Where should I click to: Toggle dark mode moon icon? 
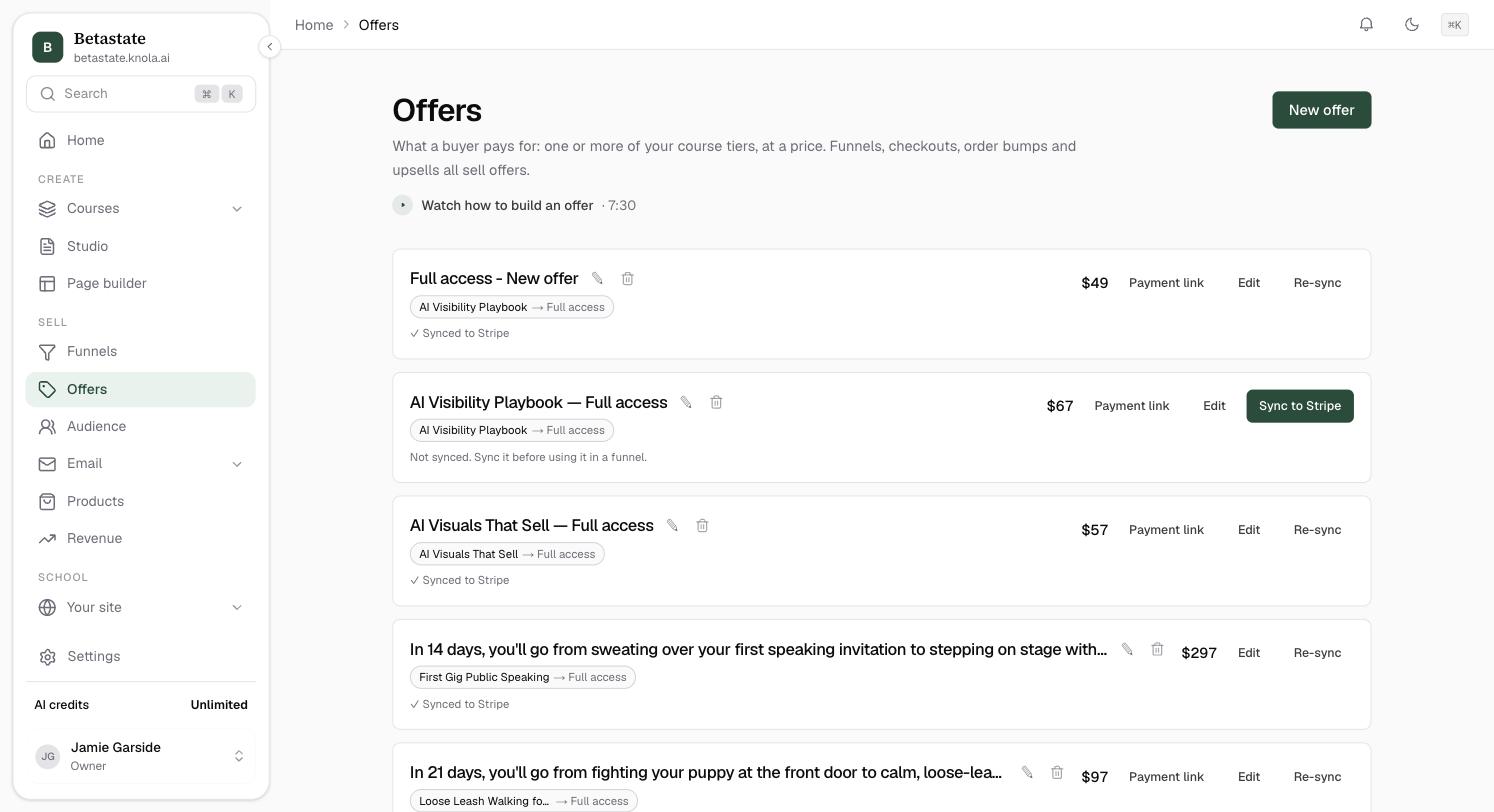coord(1412,25)
